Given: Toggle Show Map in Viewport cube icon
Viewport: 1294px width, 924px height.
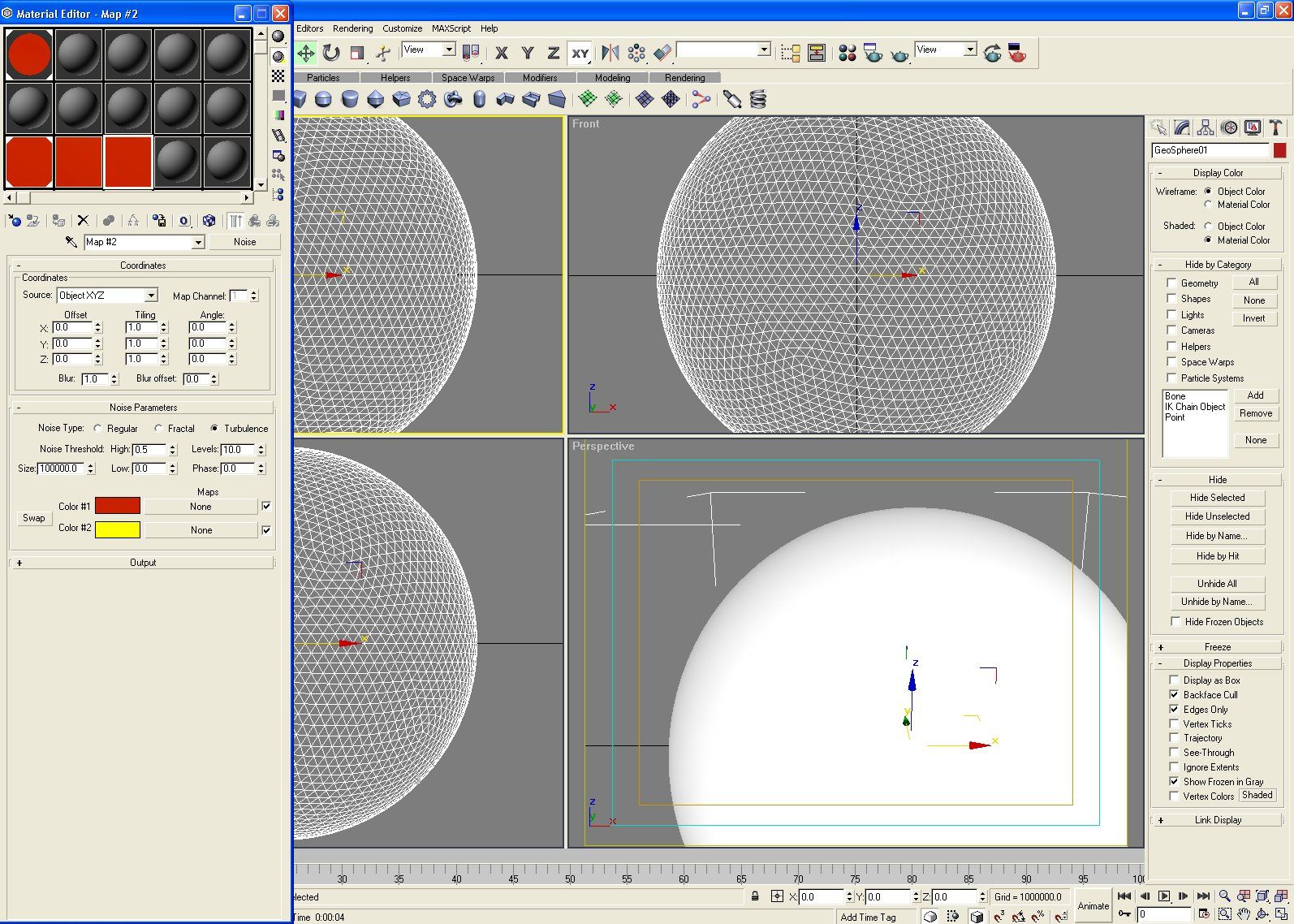Looking at the screenshot, I should [209, 220].
